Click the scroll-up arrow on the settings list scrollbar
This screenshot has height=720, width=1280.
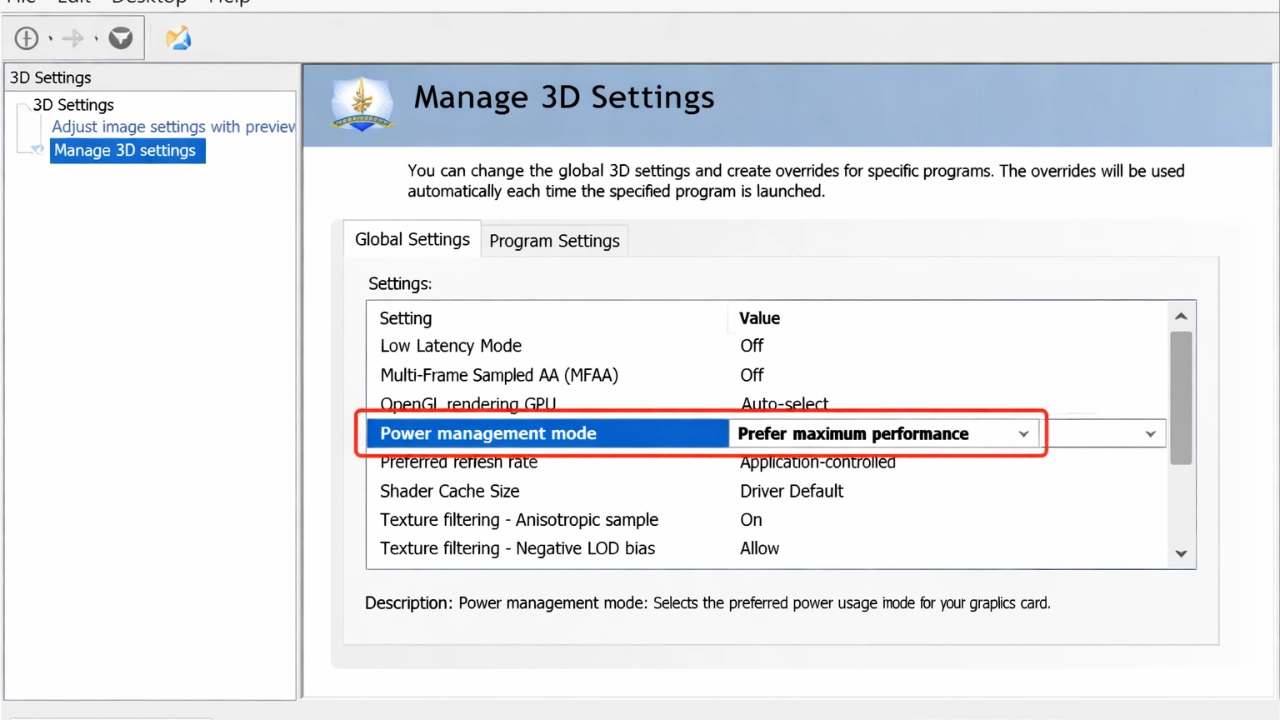pos(1180,315)
